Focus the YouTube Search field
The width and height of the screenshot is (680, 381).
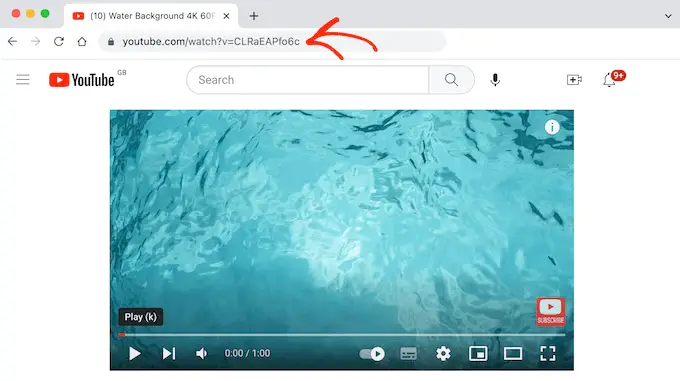pos(307,80)
